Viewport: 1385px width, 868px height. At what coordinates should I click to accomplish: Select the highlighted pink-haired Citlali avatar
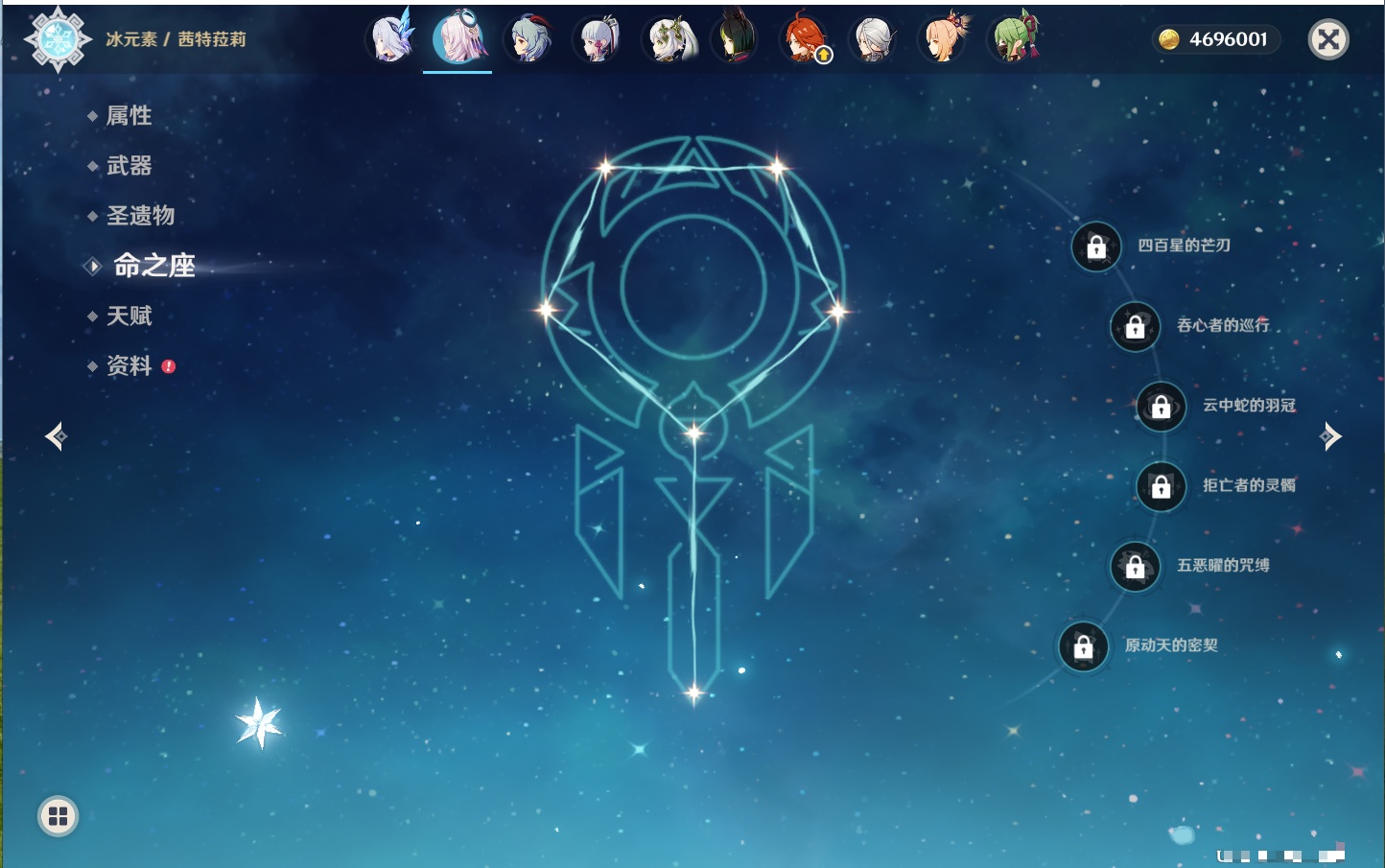pos(458,38)
